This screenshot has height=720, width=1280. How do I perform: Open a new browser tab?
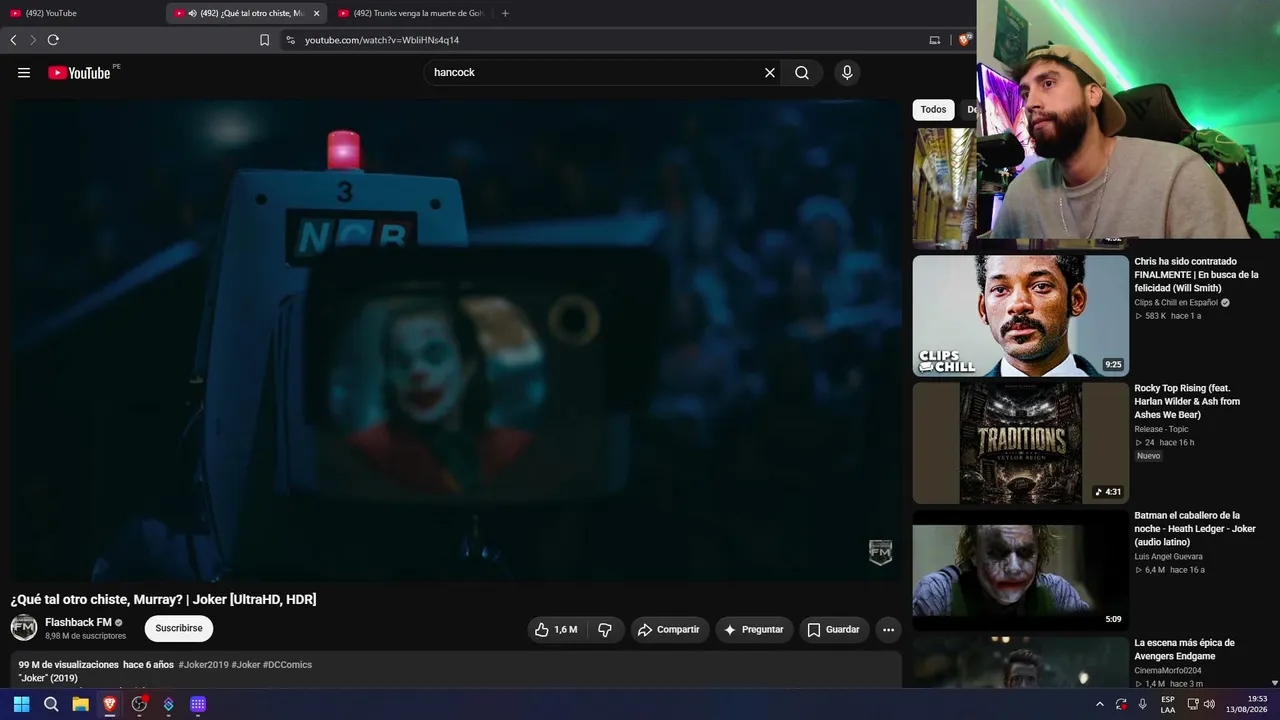pyautogui.click(x=505, y=13)
